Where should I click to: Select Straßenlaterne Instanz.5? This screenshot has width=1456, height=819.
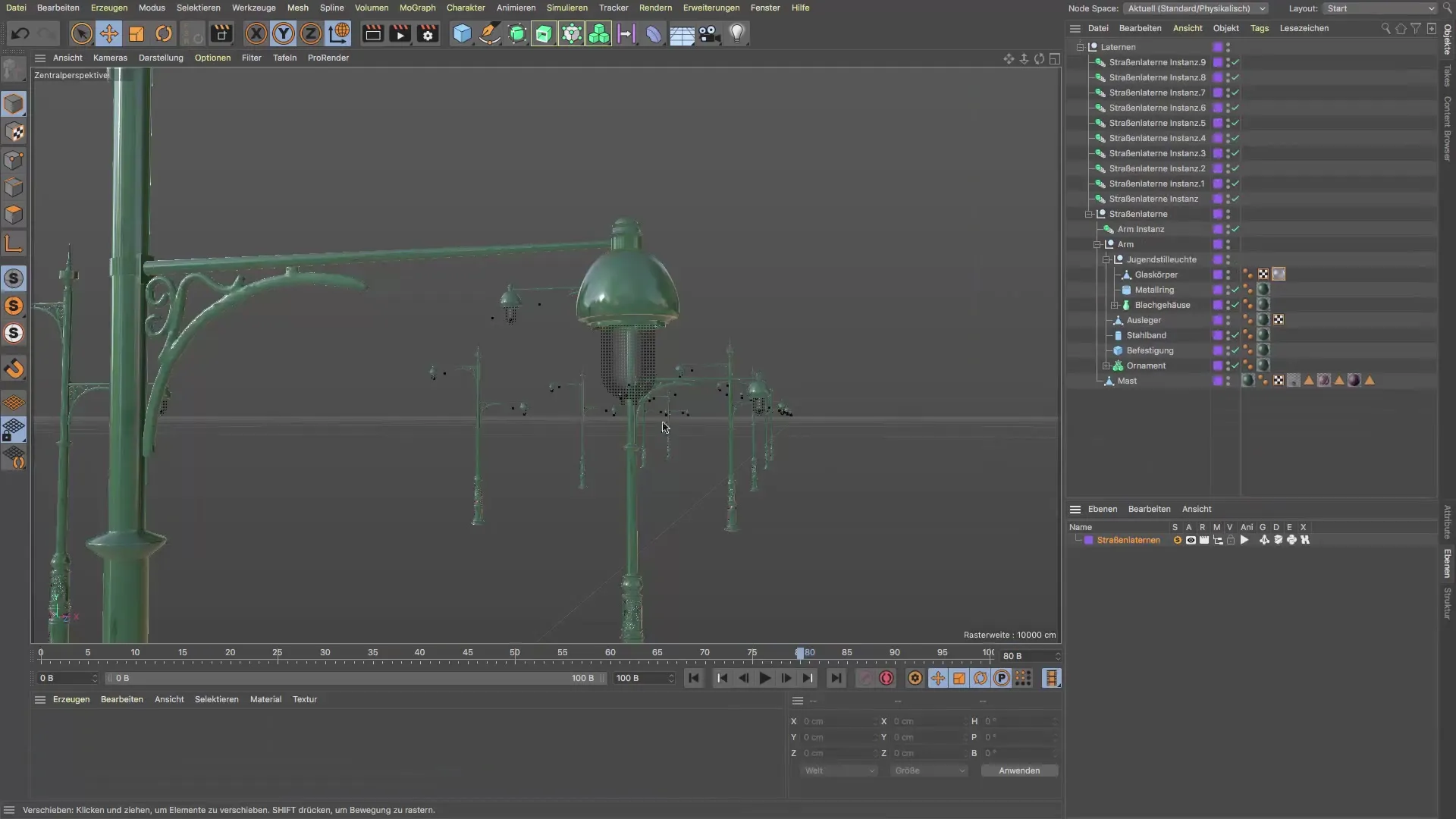(1157, 123)
